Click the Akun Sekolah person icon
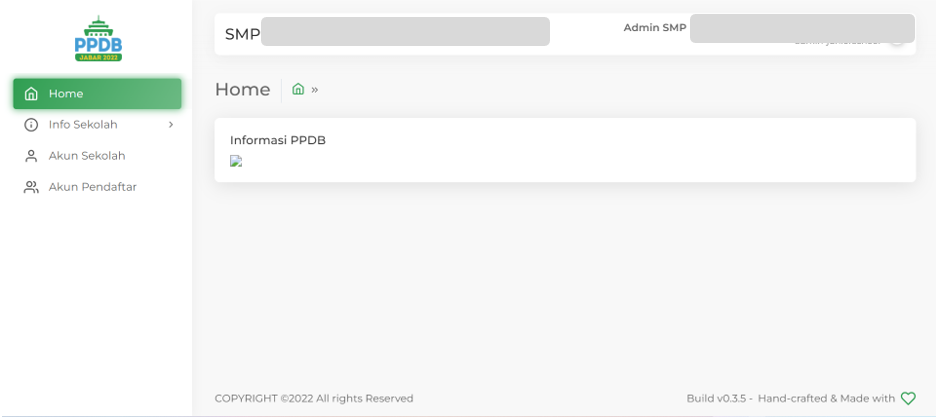This screenshot has width=936, height=417. (31, 156)
